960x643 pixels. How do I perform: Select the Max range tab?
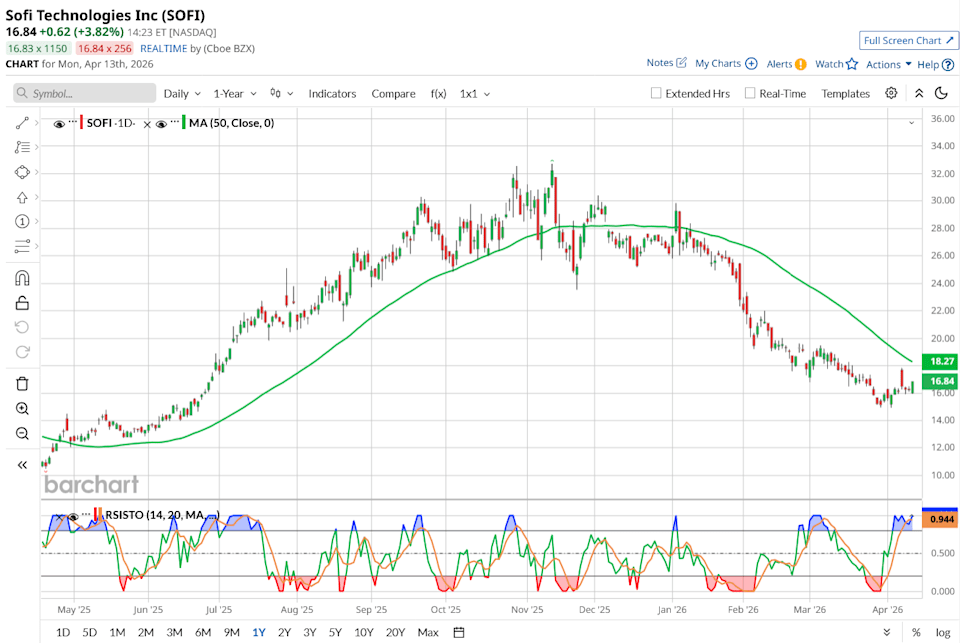pos(427,632)
